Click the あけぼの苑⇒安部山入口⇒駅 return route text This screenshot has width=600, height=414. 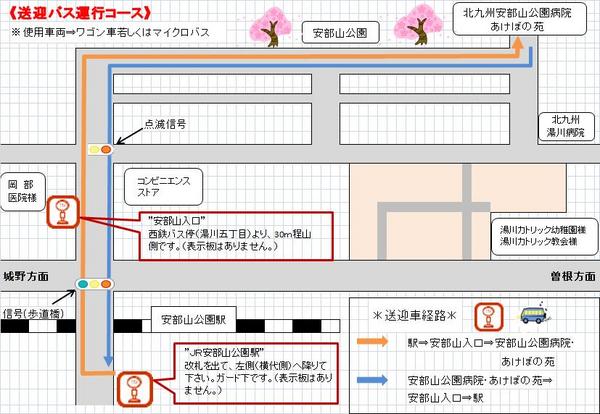[480, 389]
